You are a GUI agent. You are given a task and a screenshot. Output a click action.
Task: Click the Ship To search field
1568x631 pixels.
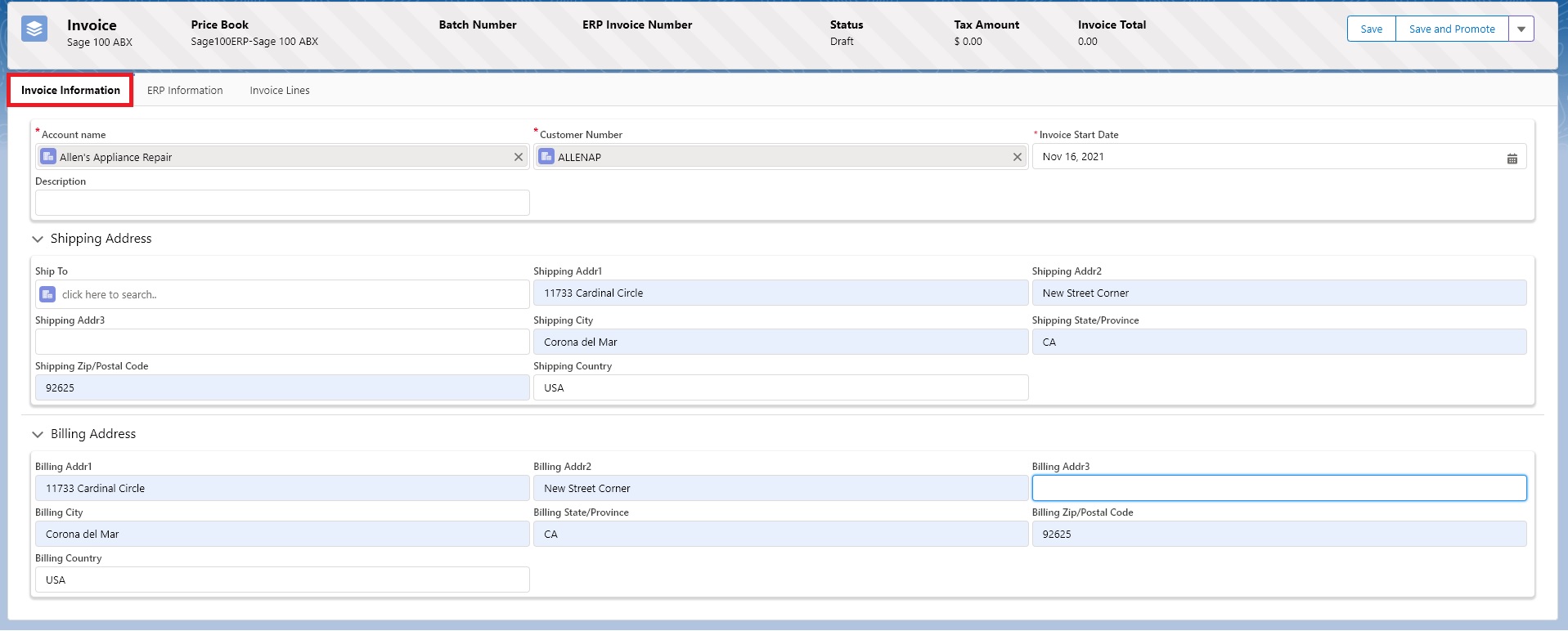tap(282, 294)
